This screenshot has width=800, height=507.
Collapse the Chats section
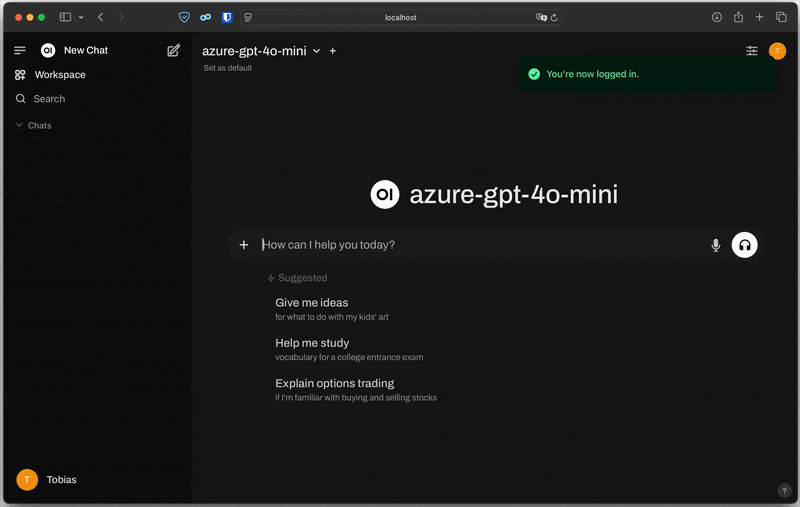tap(34, 125)
